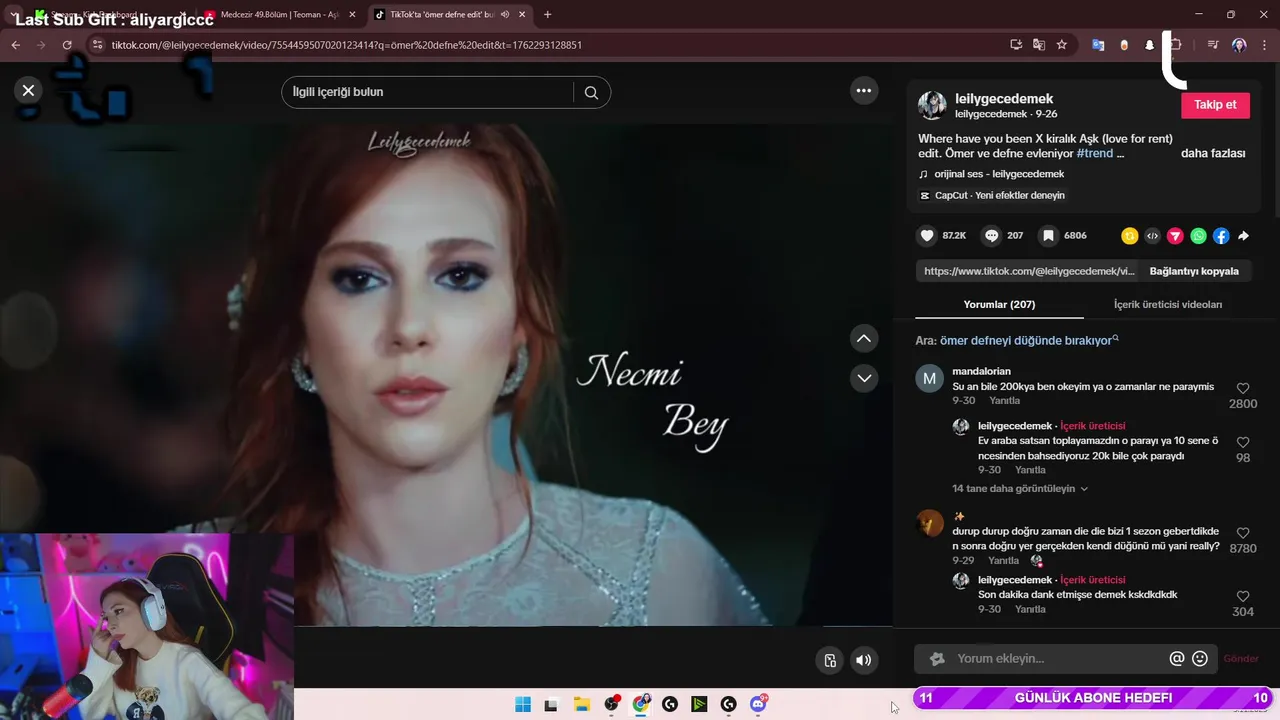This screenshot has height=720, width=1280.
Task: Get the embed code icon
Action: pyautogui.click(x=1153, y=236)
